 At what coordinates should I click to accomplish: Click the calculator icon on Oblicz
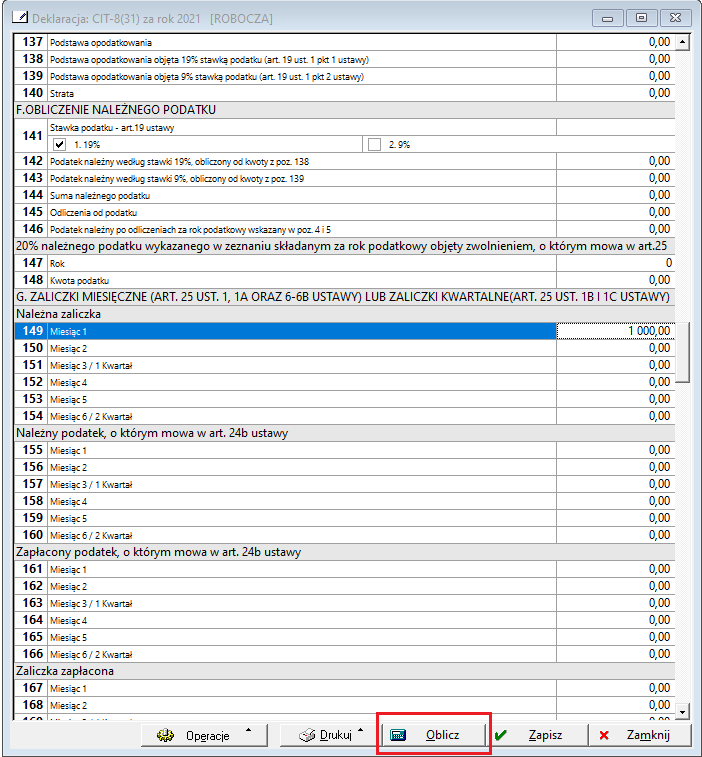point(398,735)
